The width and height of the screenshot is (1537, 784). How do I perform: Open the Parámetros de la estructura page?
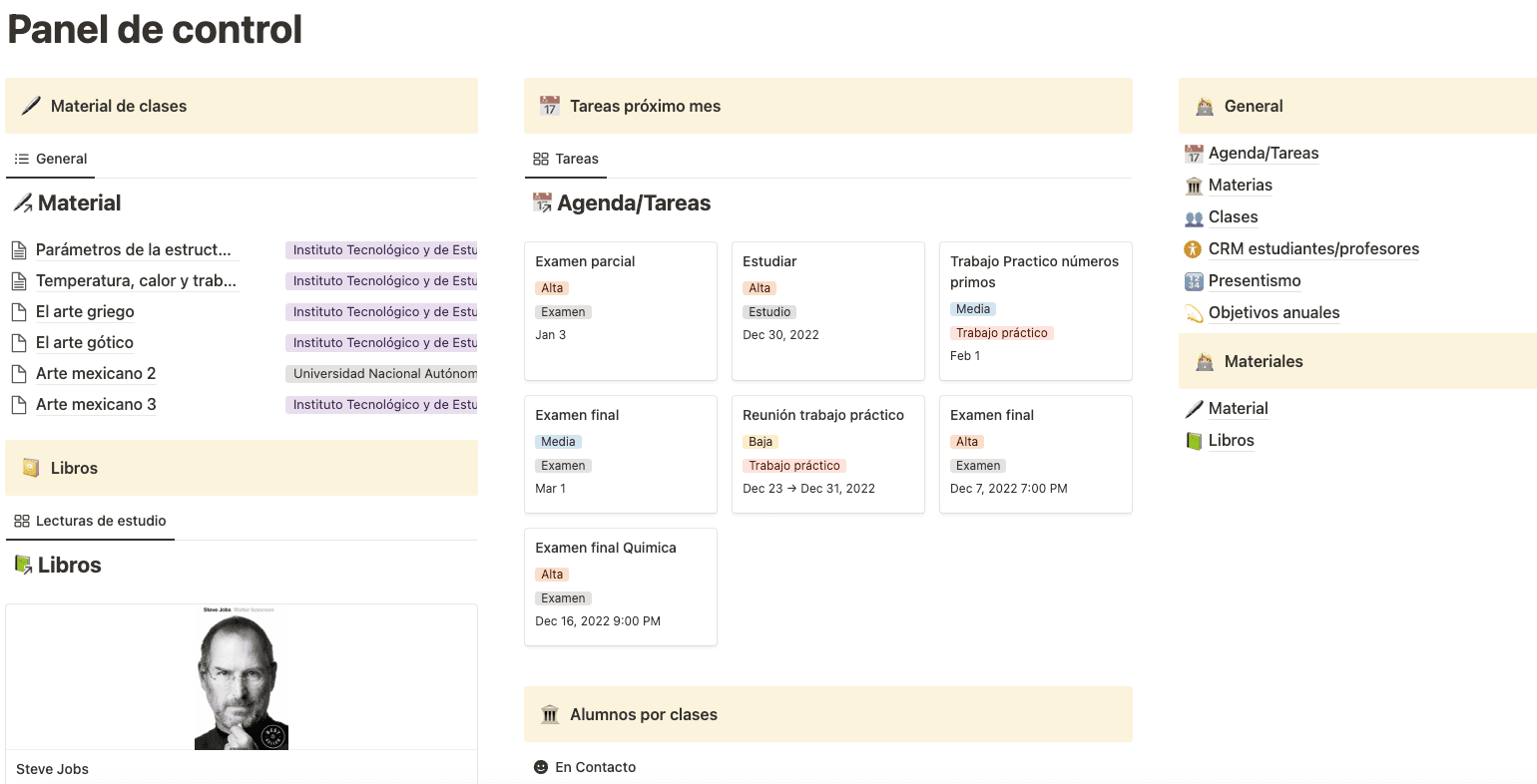tap(133, 250)
